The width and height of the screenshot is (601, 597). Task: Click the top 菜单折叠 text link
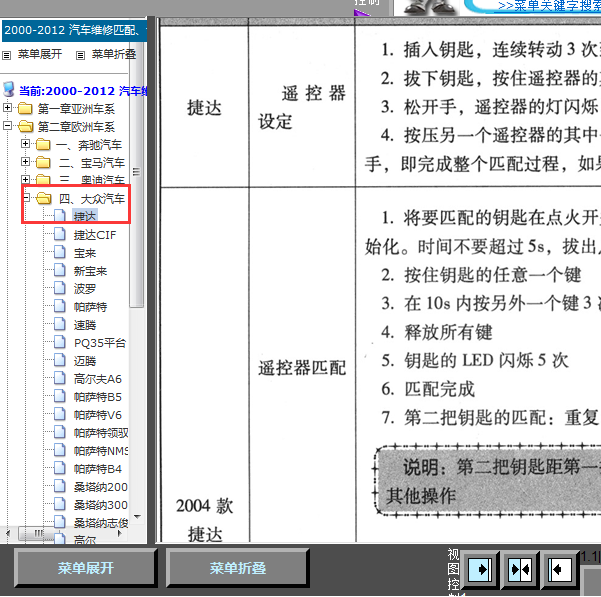click(x=114, y=54)
